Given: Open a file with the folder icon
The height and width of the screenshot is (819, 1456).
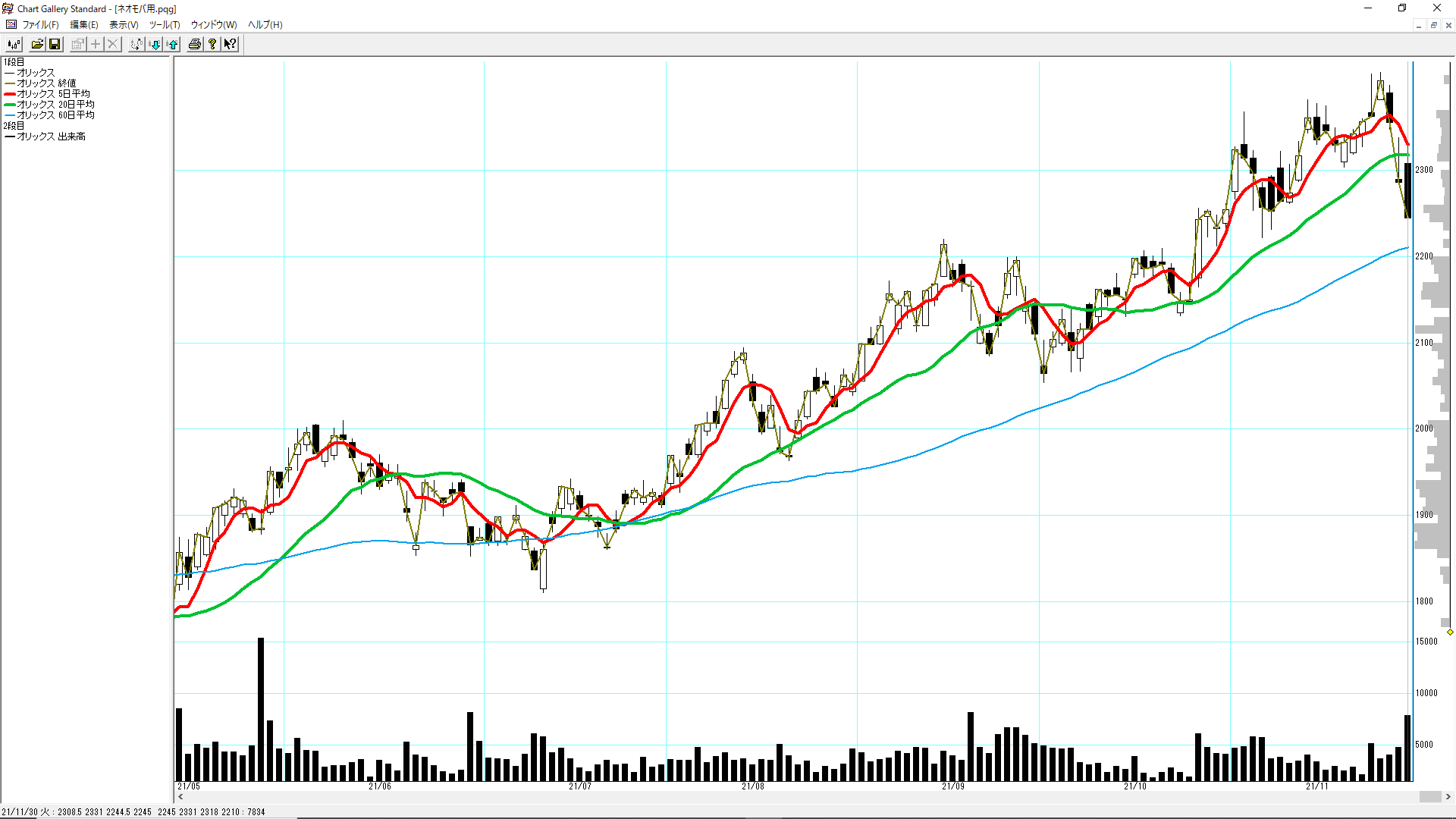Looking at the screenshot, I should click(36, 45).
